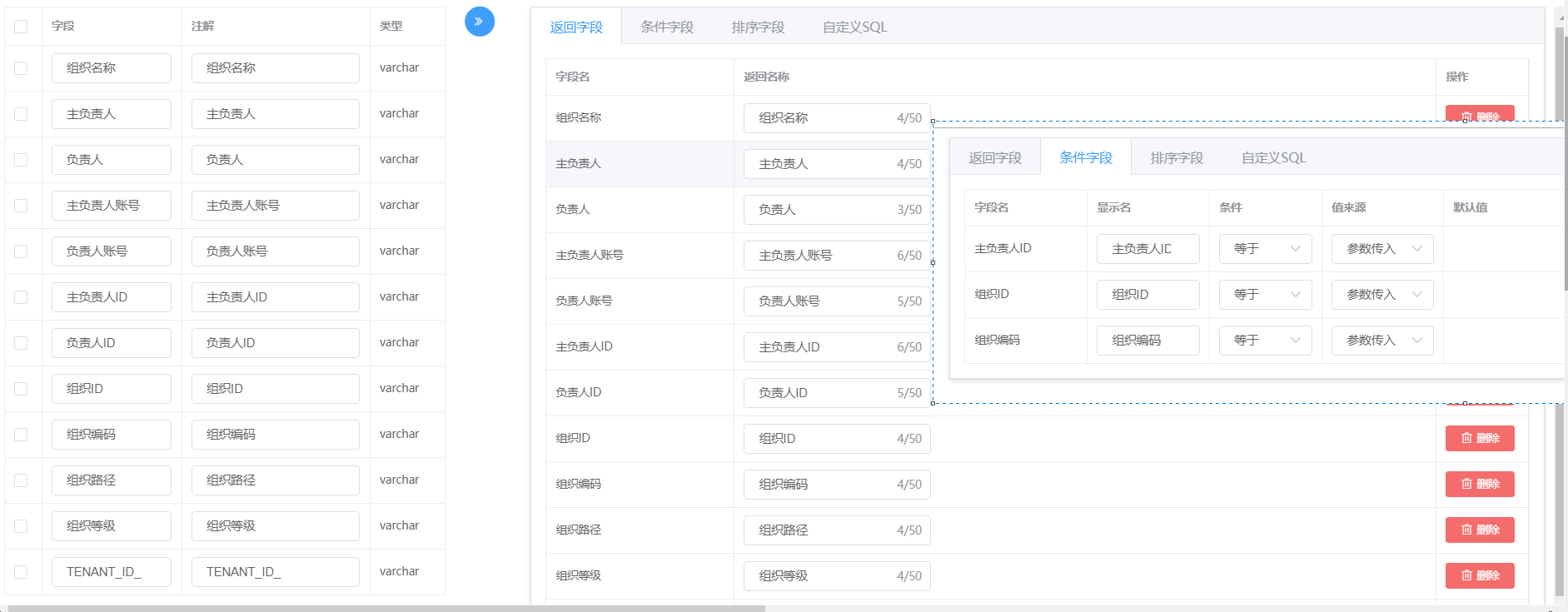This screenshot has width=1568, height=612.
Task: Click chevron icon of 组织ID value source dropdown
Action: click(1416, 295)
